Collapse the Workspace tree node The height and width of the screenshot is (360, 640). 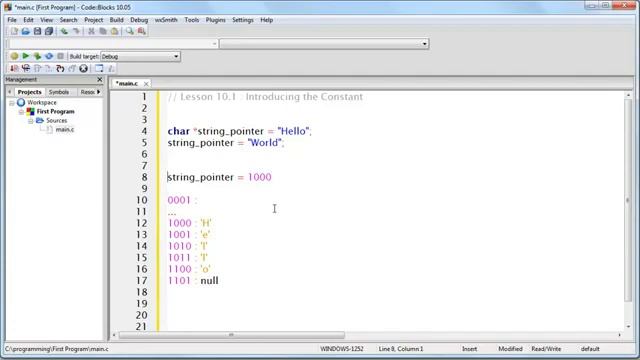[12, 103]
